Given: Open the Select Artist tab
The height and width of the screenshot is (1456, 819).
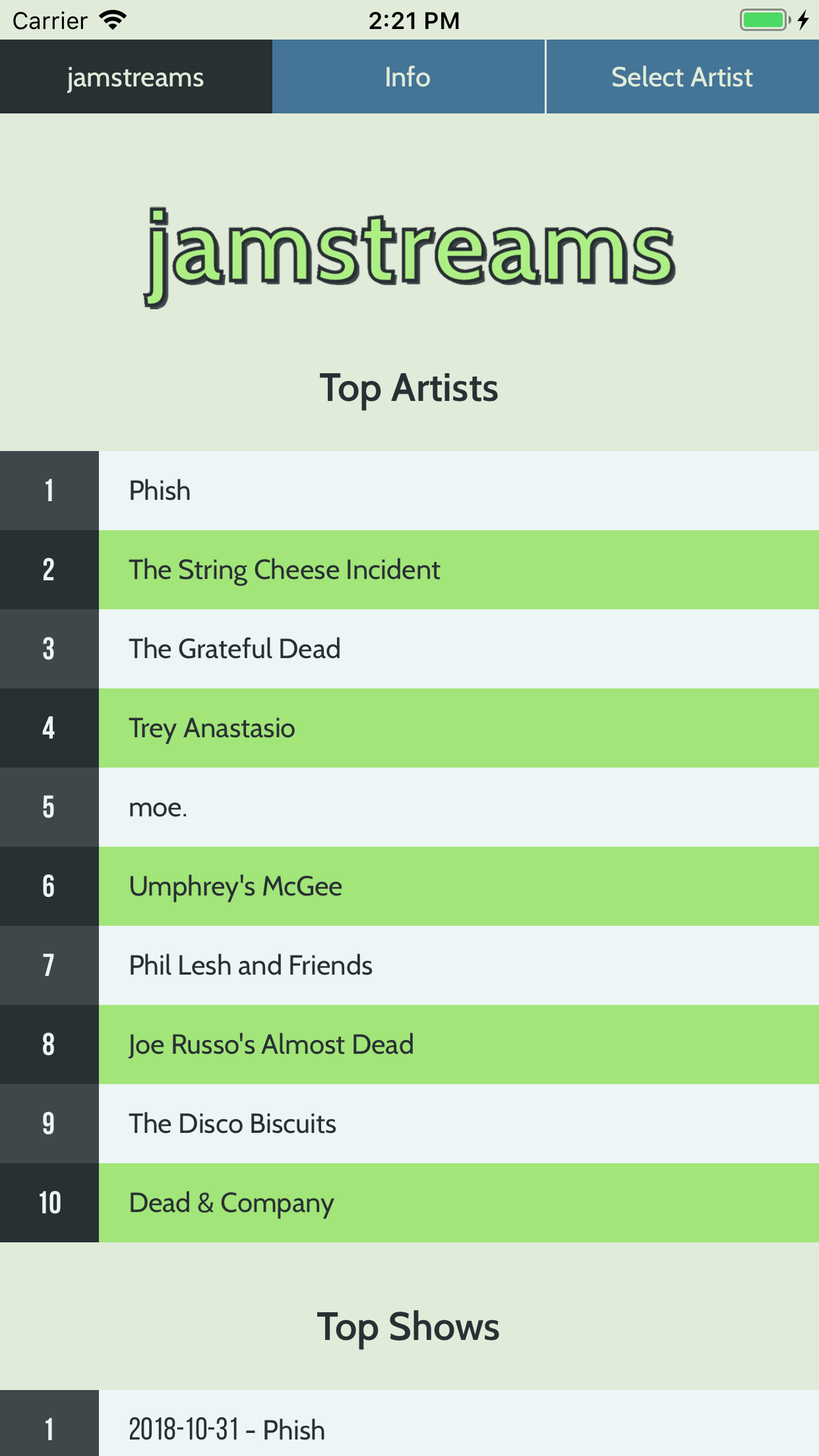Looking at the screenshot, I should coord(682,77).
